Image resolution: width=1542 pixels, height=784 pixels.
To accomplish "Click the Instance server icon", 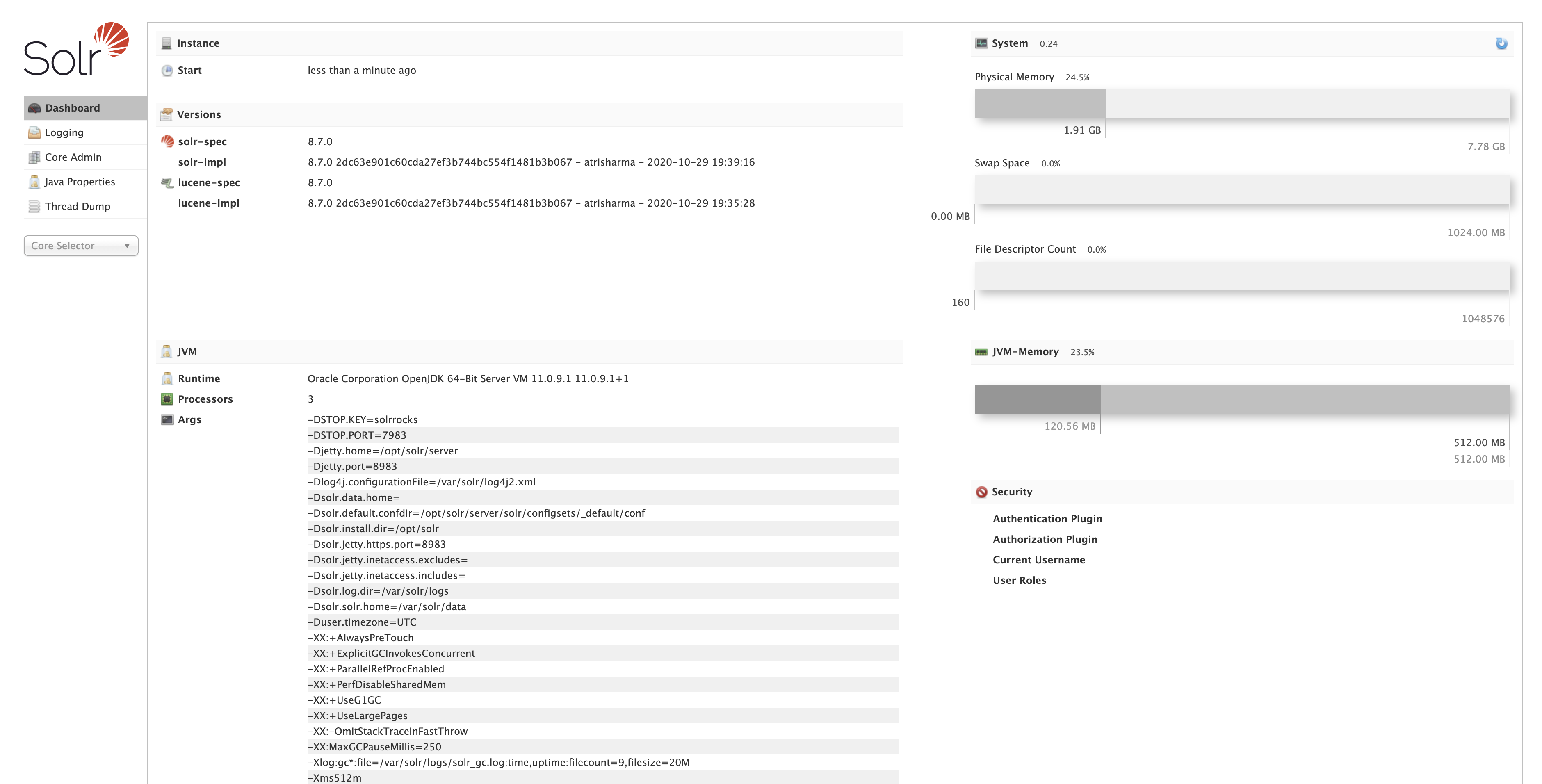I will pyautogui.click(x=167, y=43).
